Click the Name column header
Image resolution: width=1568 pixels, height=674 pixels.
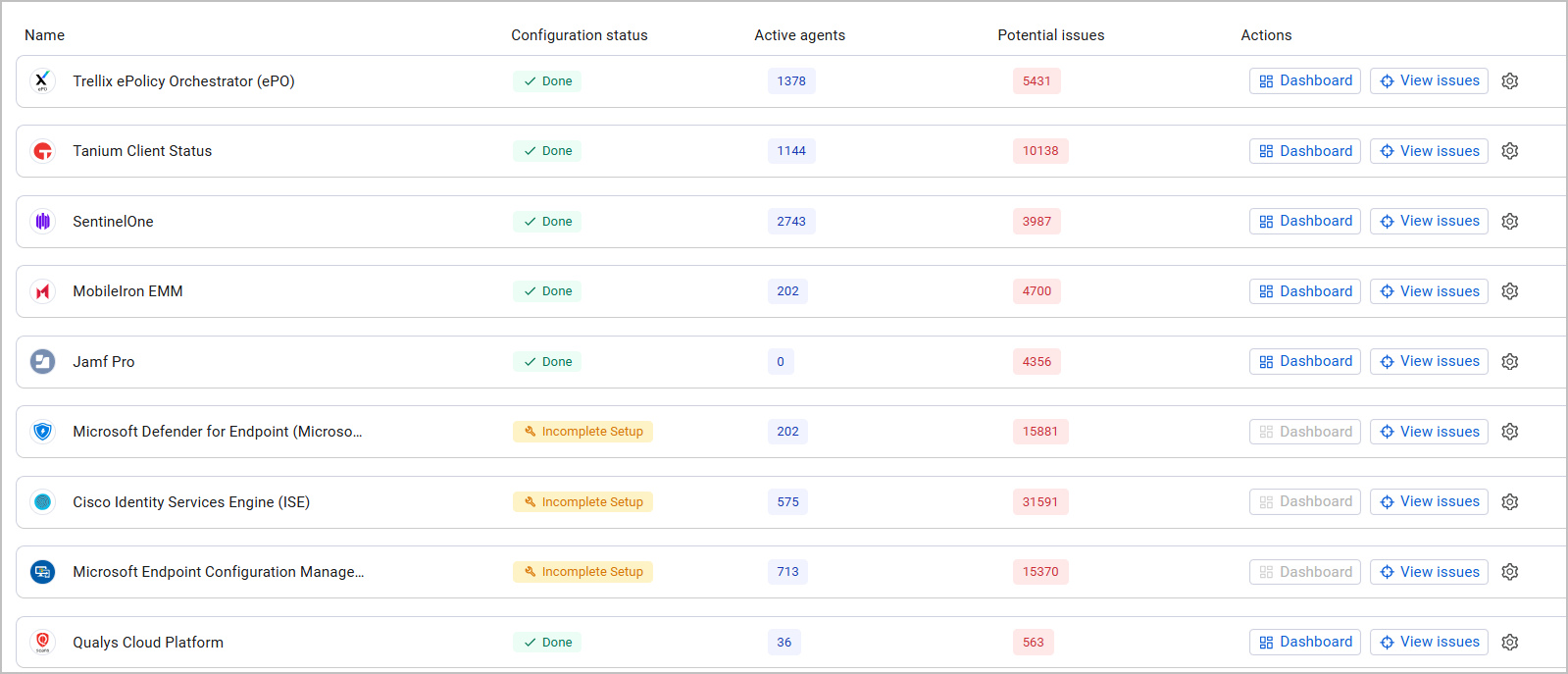(44, 35)
